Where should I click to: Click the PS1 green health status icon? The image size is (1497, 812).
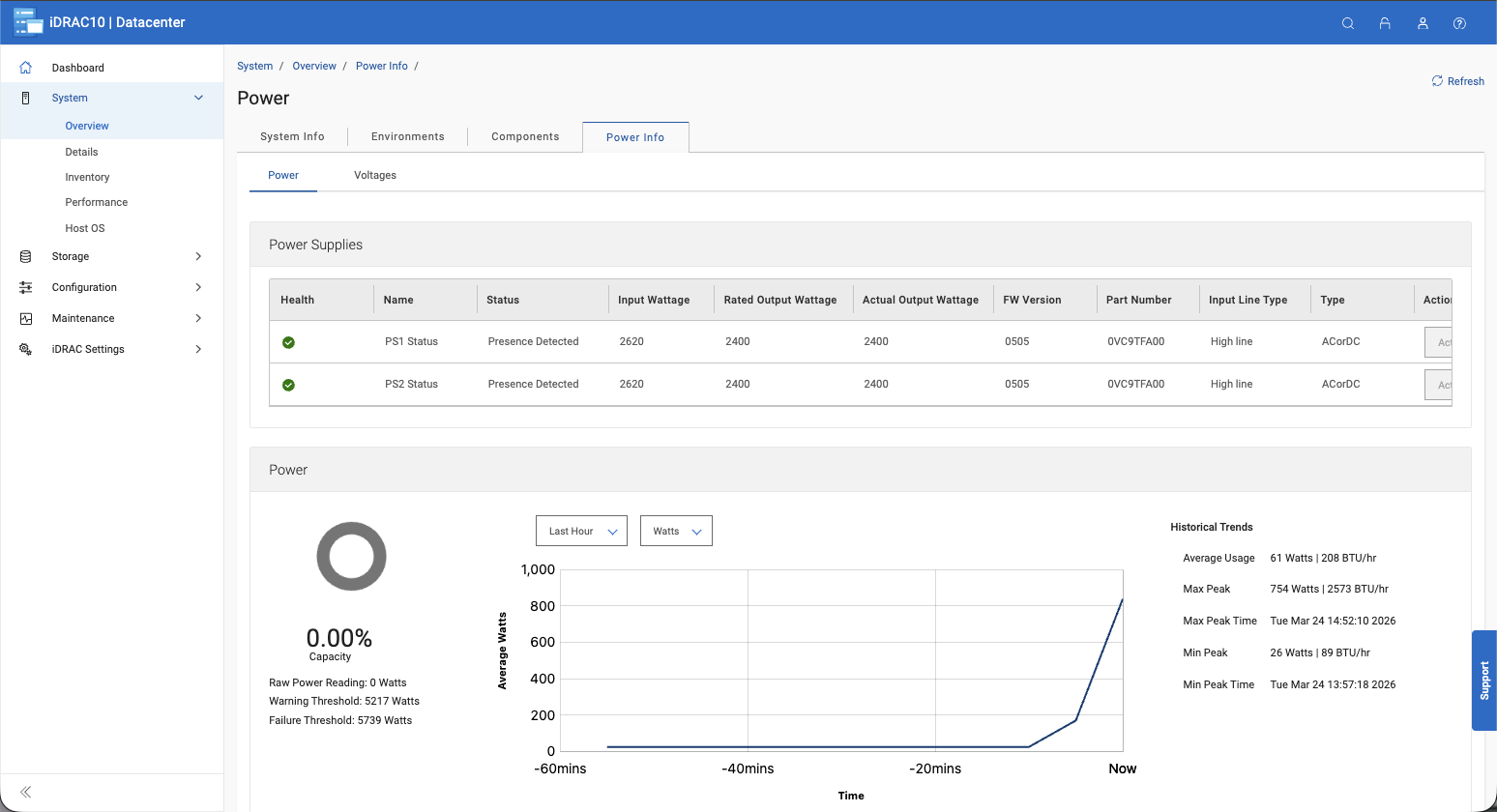(x=288, y=342)
